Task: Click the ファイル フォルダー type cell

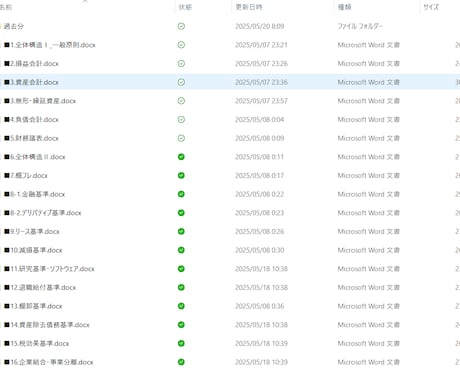Action: pyautogui.click(x=360, y=26)
